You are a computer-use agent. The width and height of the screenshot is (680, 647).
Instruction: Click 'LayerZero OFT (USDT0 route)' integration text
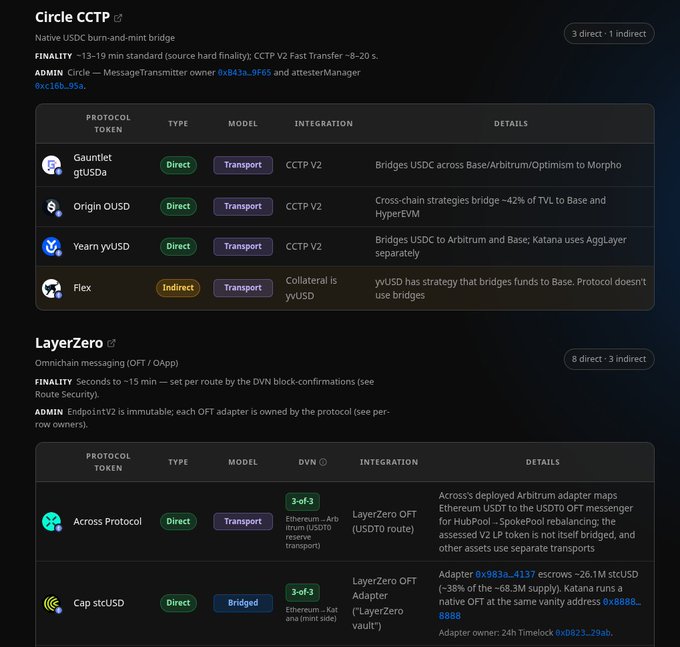coord(384,522)
